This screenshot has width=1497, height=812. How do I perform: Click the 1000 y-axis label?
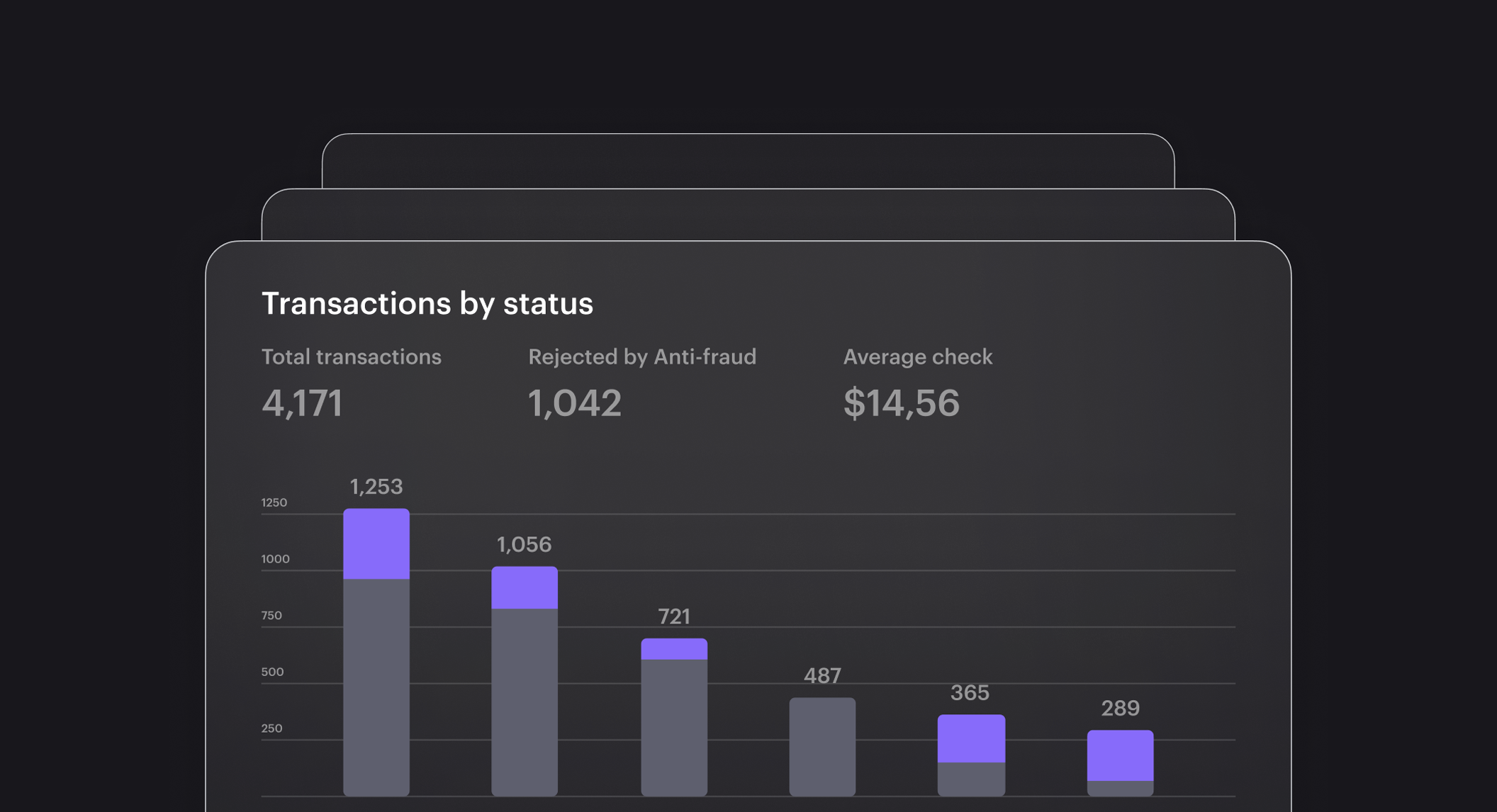pos(275,559)
